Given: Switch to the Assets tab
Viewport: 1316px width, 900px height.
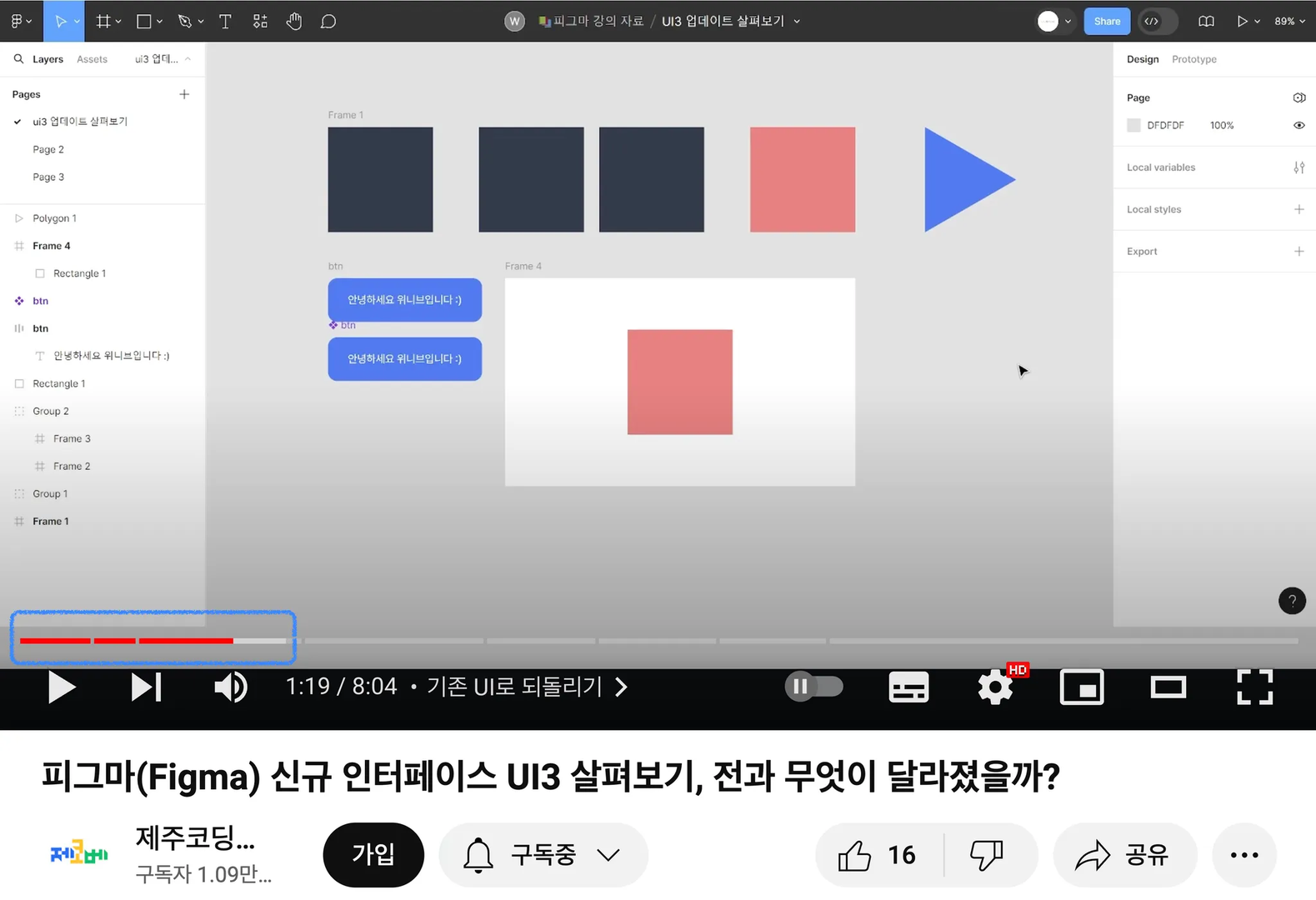Looking at the screenshot, I should point(92,59).
